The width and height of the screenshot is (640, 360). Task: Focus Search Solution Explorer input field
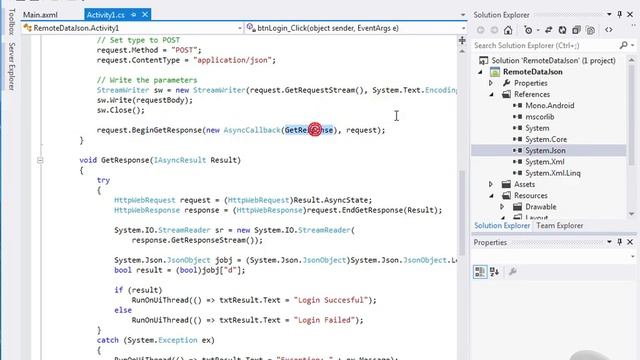coord(545,45)
